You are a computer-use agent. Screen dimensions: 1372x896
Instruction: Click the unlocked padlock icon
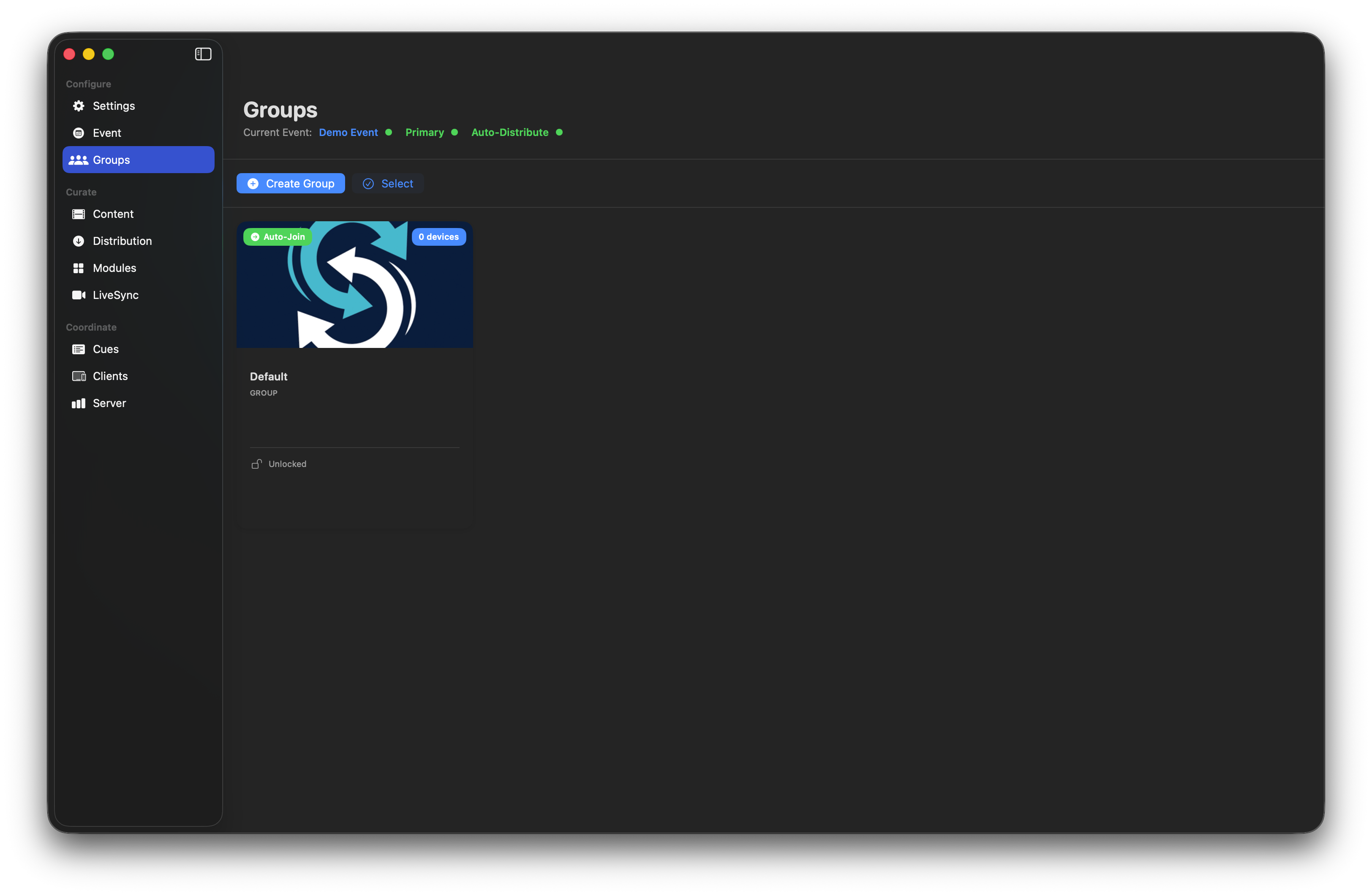point(256,464)
